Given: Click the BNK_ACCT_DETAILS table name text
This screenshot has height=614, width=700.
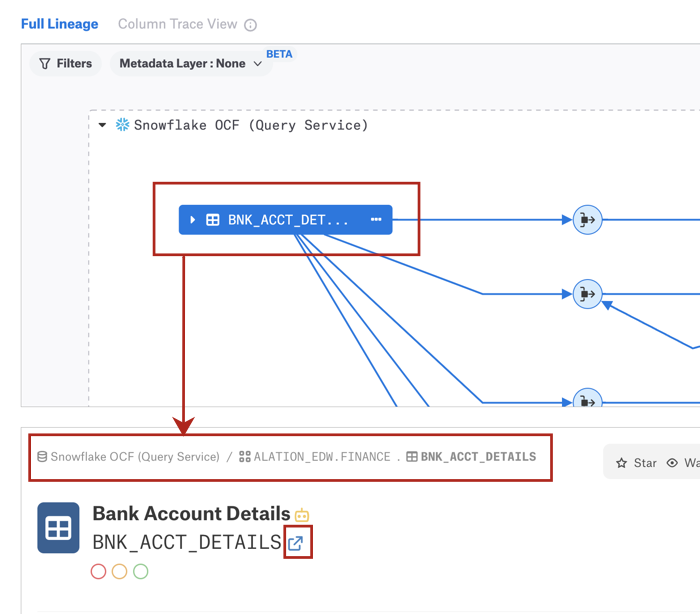Looking at the screenshot, I should (x=187, y=543).
